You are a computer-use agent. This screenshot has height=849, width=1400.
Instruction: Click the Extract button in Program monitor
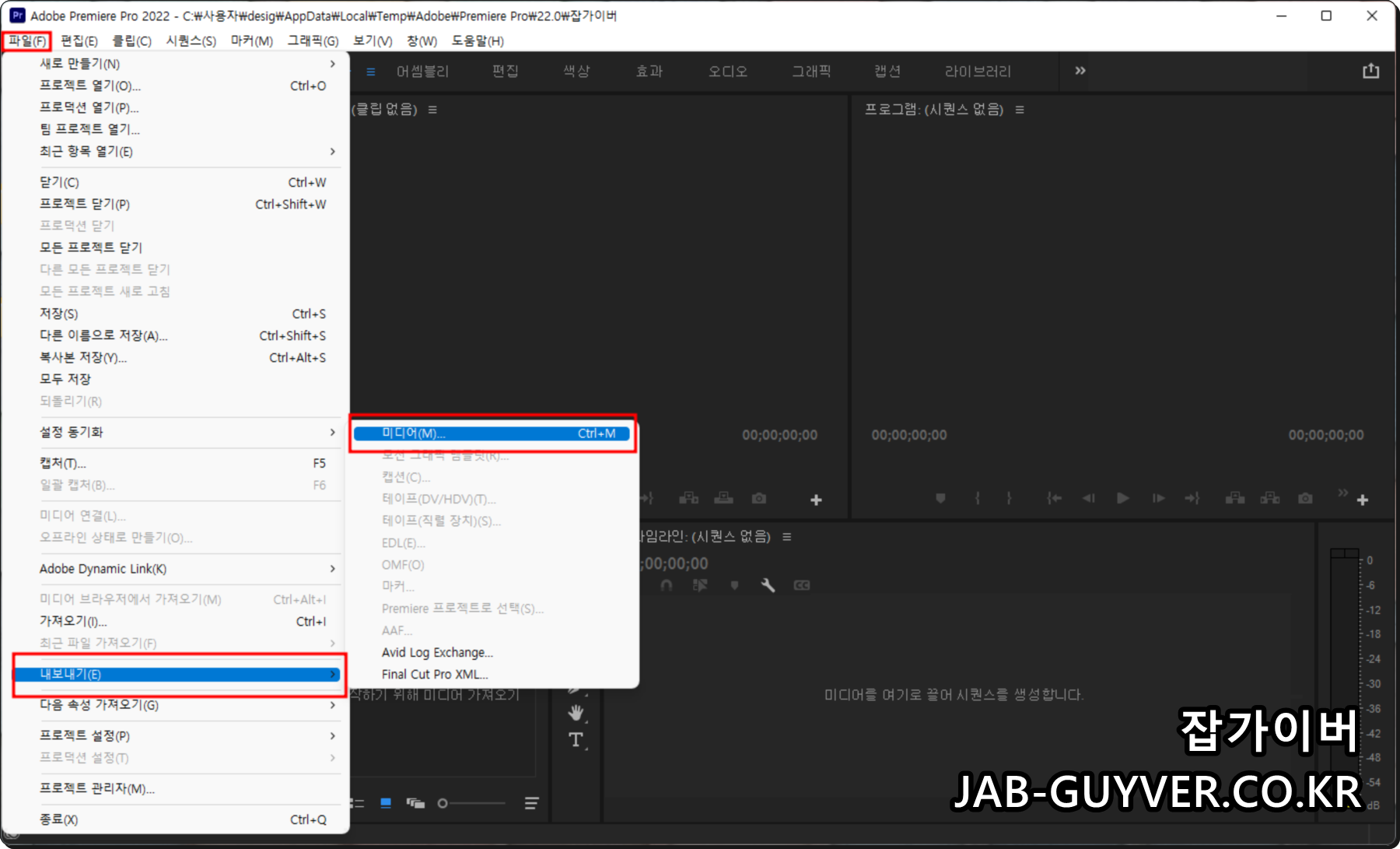tap(1270, 498)
